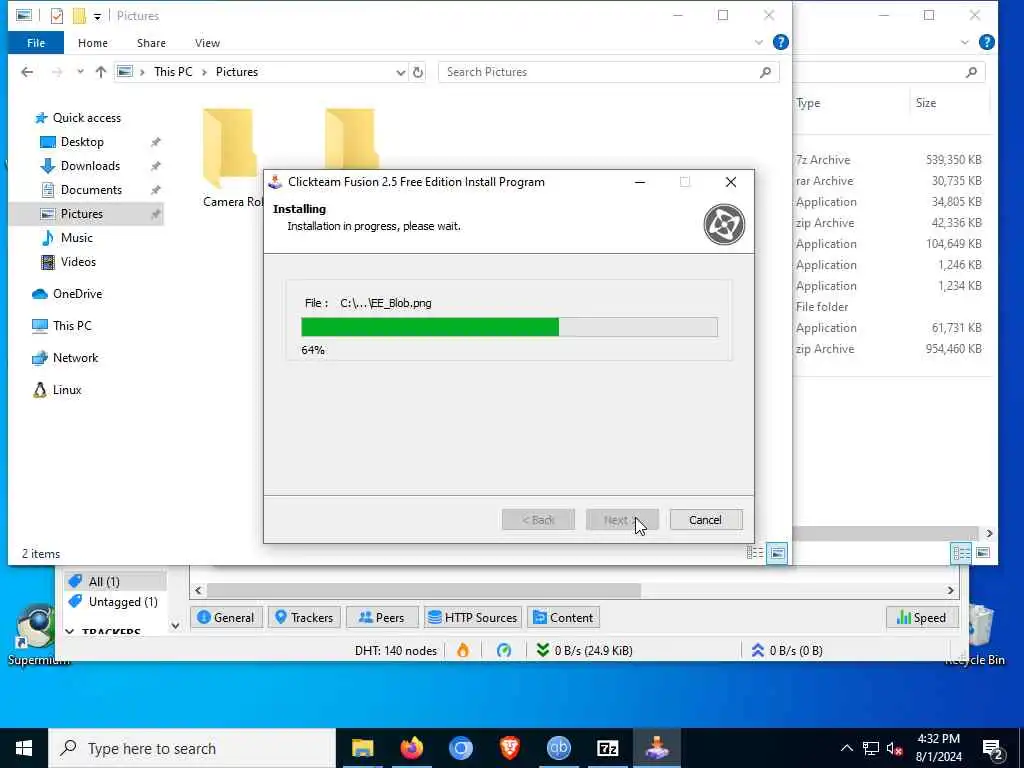This screenshot has width=1024, height=768.
Task: Open File Explorer from the taskbar
Action: click(x=362, y=748)
